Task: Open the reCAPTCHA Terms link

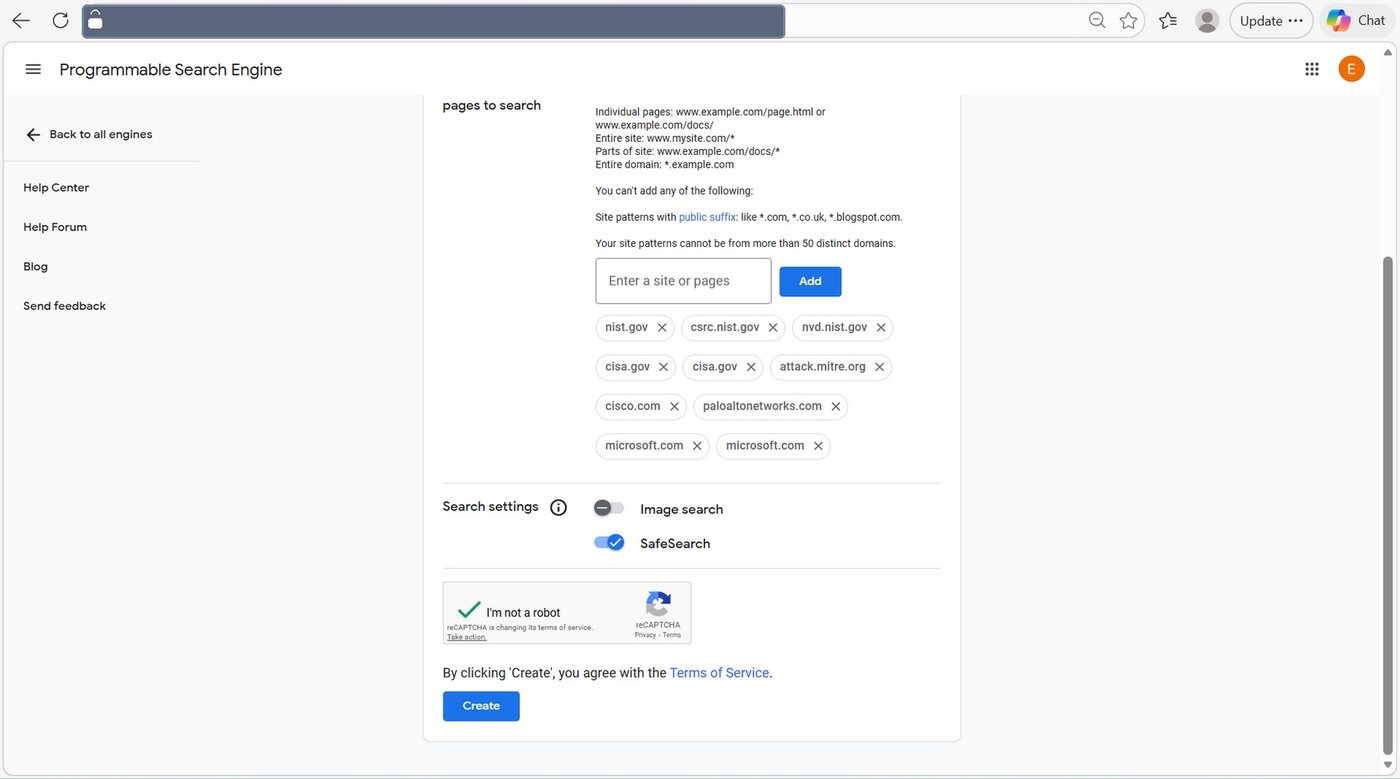Action: tap(672, 635)
